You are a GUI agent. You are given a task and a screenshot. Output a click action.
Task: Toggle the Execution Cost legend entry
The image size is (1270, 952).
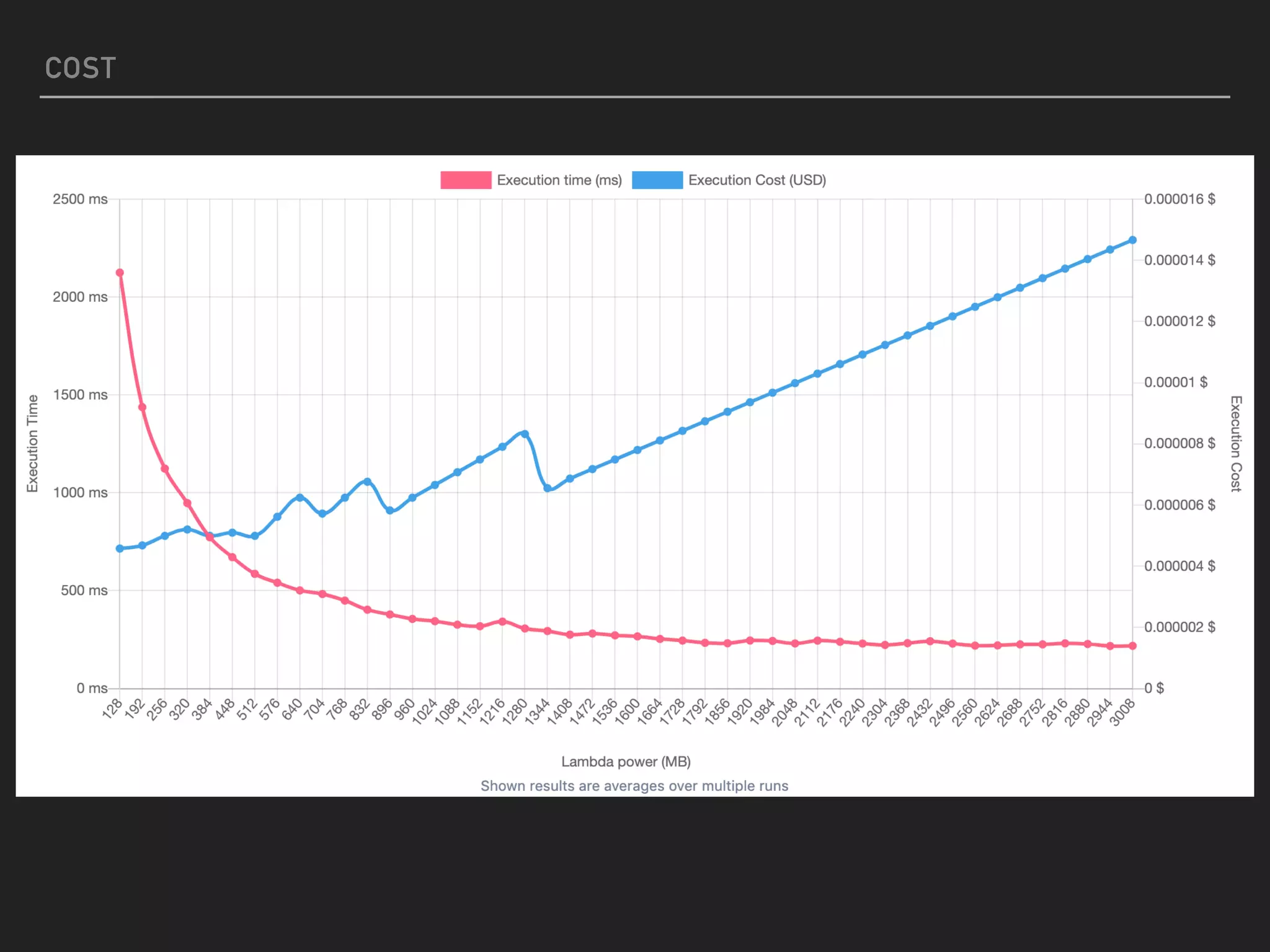point(757,180)
